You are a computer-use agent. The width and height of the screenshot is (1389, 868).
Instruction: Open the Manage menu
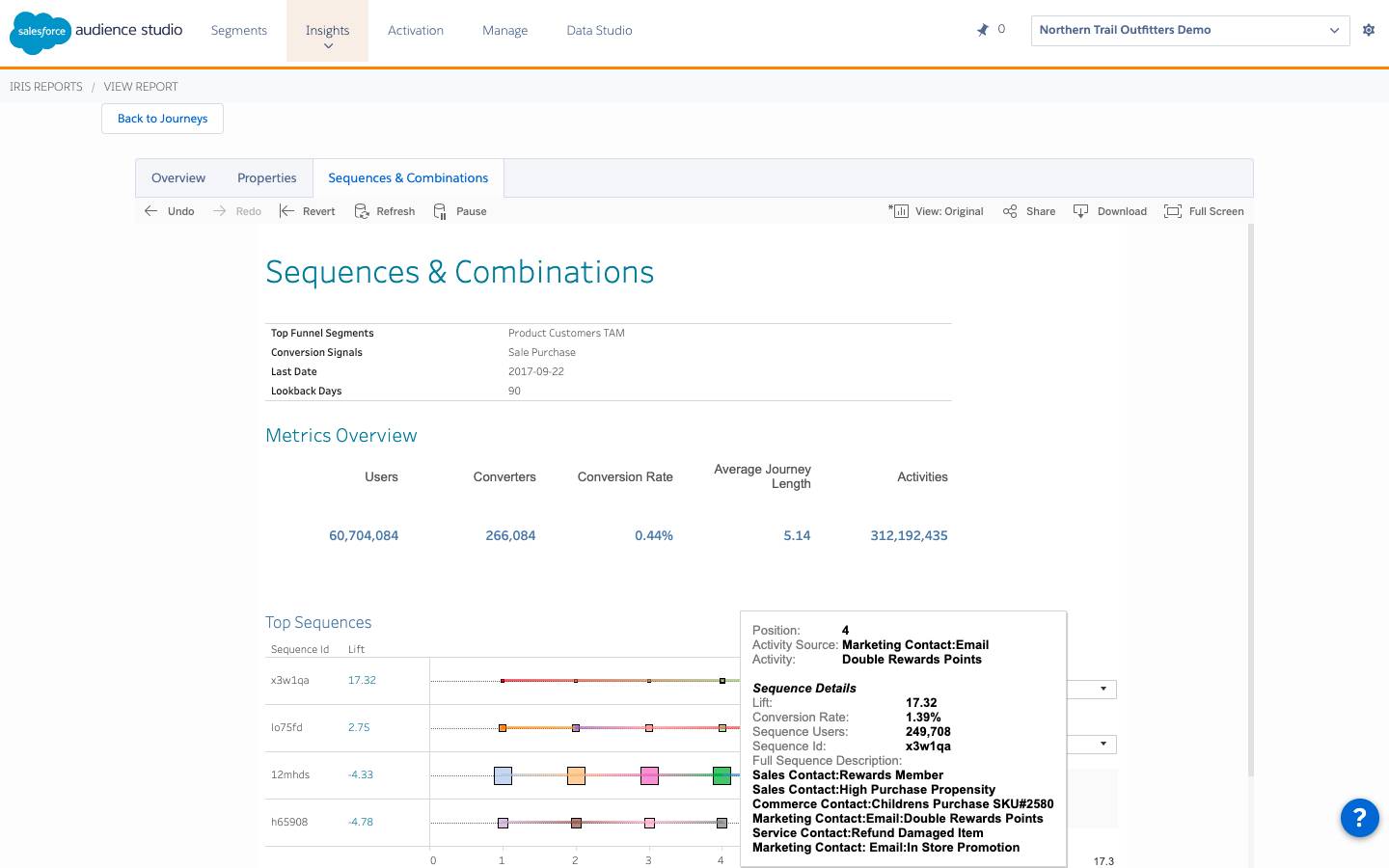click(505, 31)
